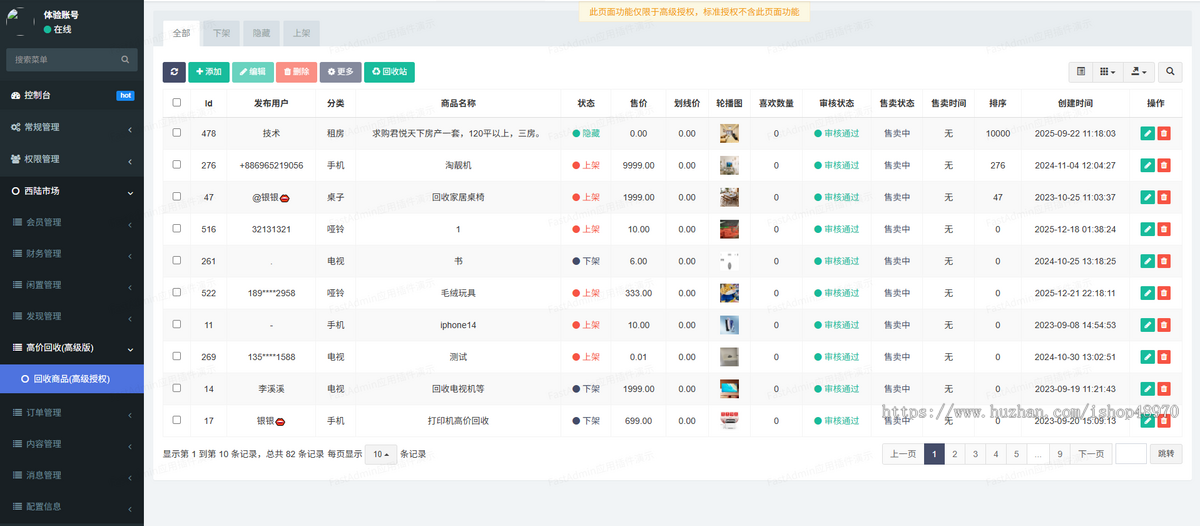This screenshot has width=1200, height=526.
Task: Edit row 47 回收家居桌椅
Action: (x=1147, y=197)
